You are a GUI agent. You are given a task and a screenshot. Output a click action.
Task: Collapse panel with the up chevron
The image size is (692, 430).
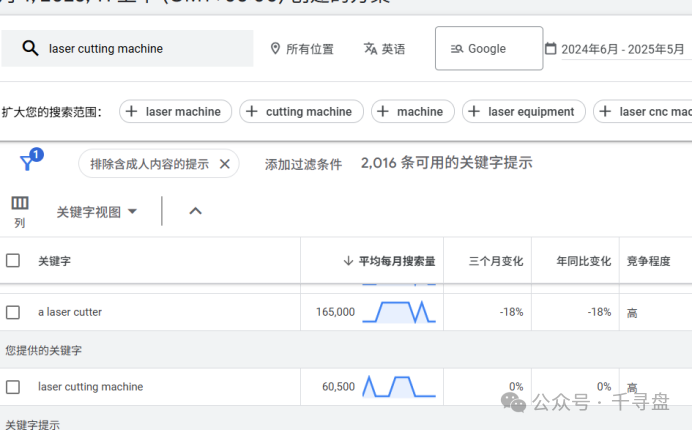(x=196, y=211)
